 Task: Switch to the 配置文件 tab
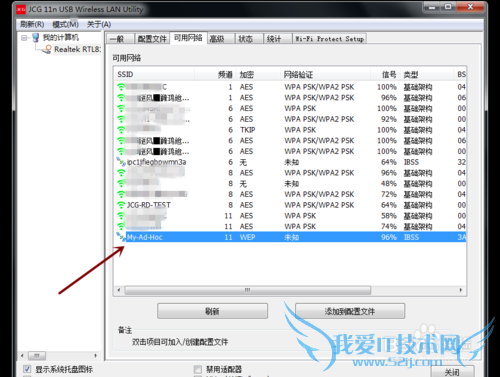[x=152, y=39]
